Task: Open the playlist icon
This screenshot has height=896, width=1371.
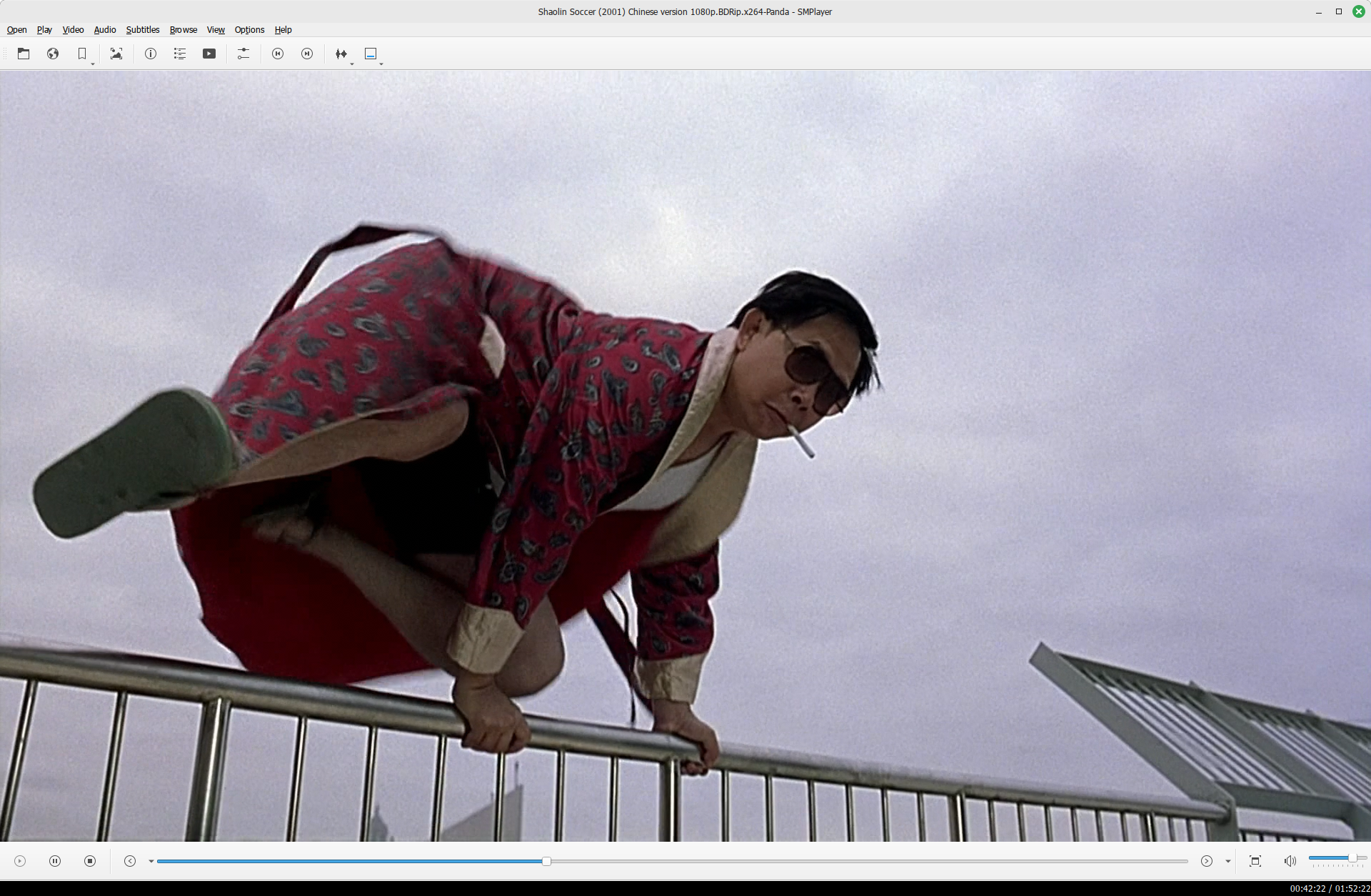Action: tap(180, 54)
